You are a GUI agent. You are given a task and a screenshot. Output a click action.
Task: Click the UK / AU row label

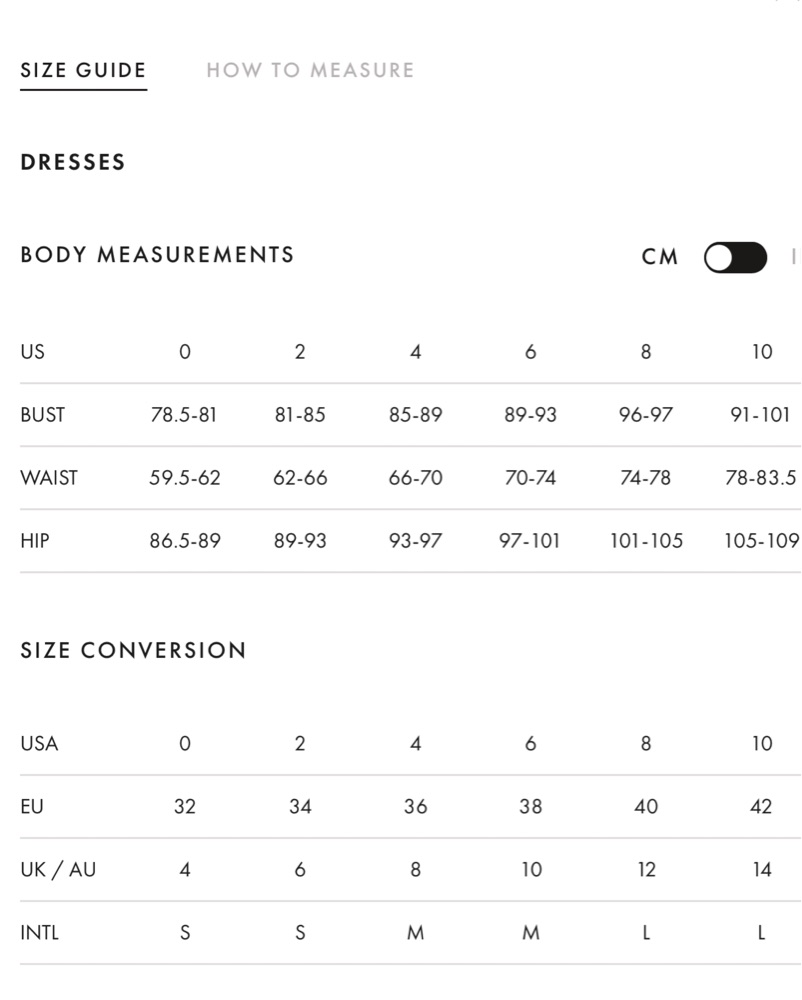[58, 869]
